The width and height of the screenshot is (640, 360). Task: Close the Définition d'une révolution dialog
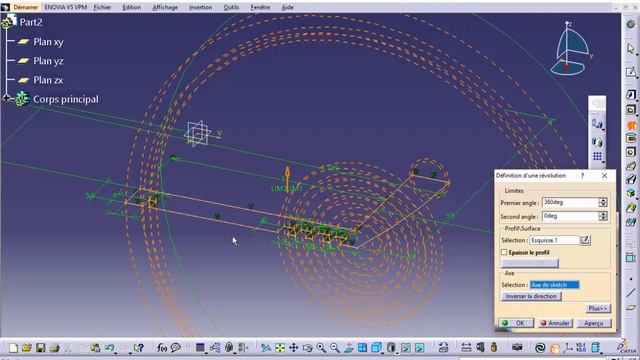click(x=604, y=176)
